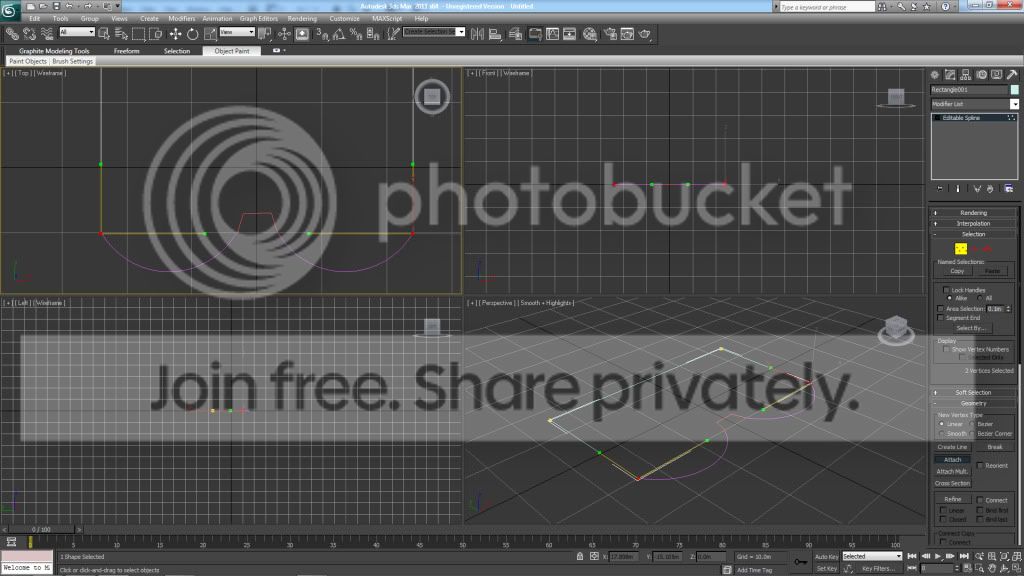Viewport: 1024px width, 576px height.
Task: Open the Graph Editors menu
Action: [x=259, y=18]
